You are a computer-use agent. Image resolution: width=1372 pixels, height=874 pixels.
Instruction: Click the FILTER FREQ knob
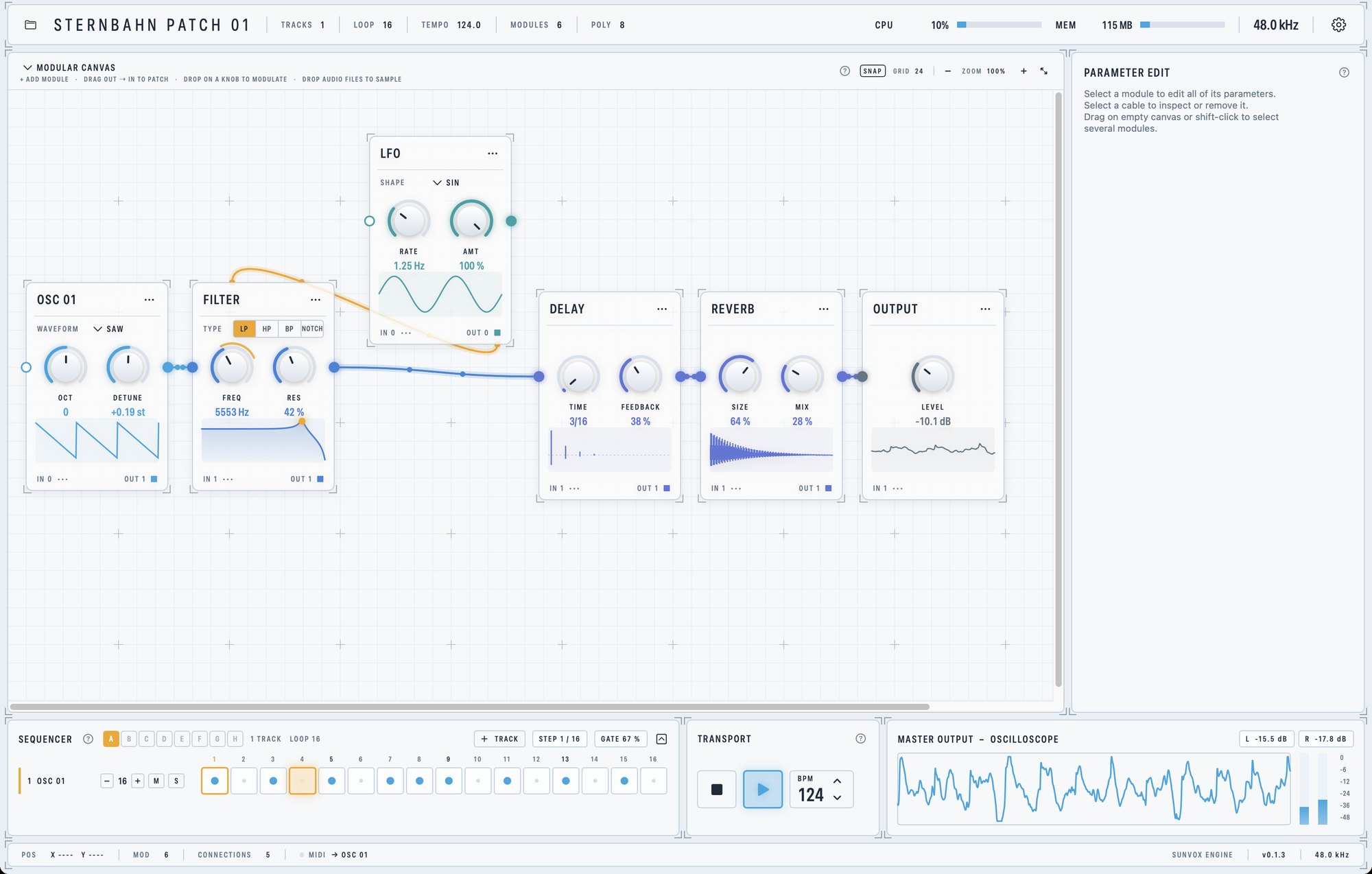(x=232, y=366)
